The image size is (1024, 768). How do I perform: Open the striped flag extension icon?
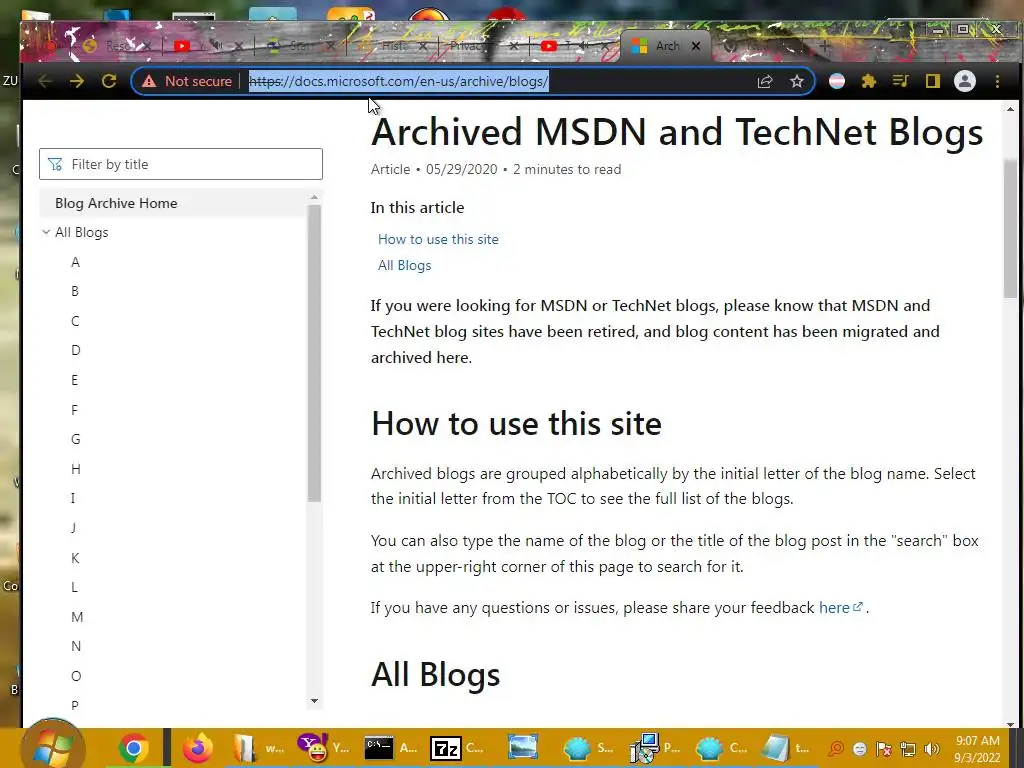click(x=837, y=81)
